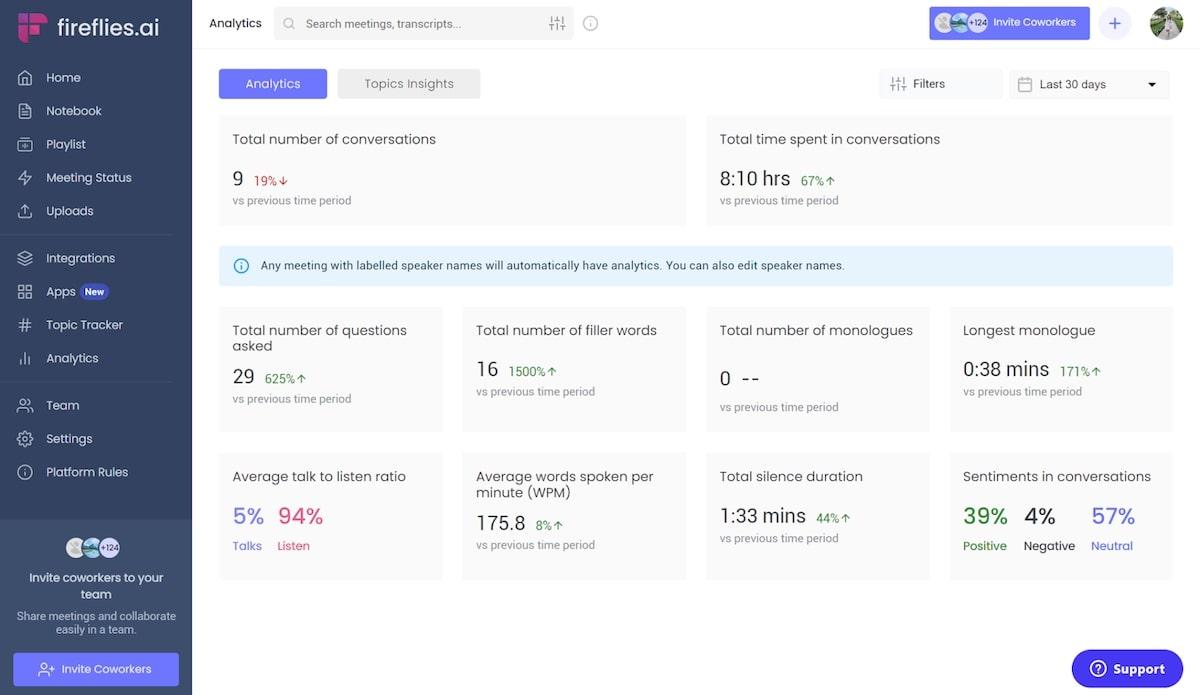Expand the Last 30 days dropdown
The image size is (1200, 695).
click(x=1088, y=84)
